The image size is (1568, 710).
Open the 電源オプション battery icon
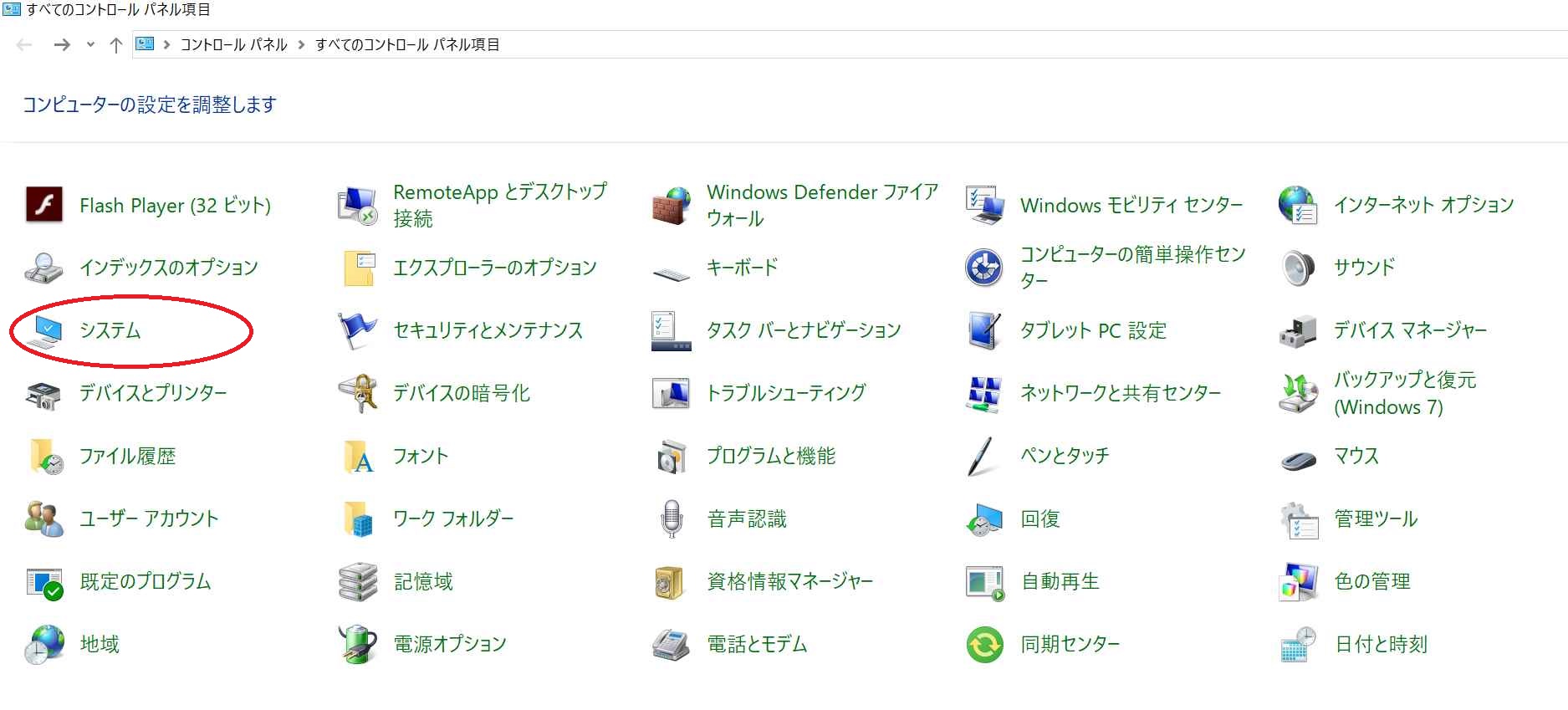point(358,644)
